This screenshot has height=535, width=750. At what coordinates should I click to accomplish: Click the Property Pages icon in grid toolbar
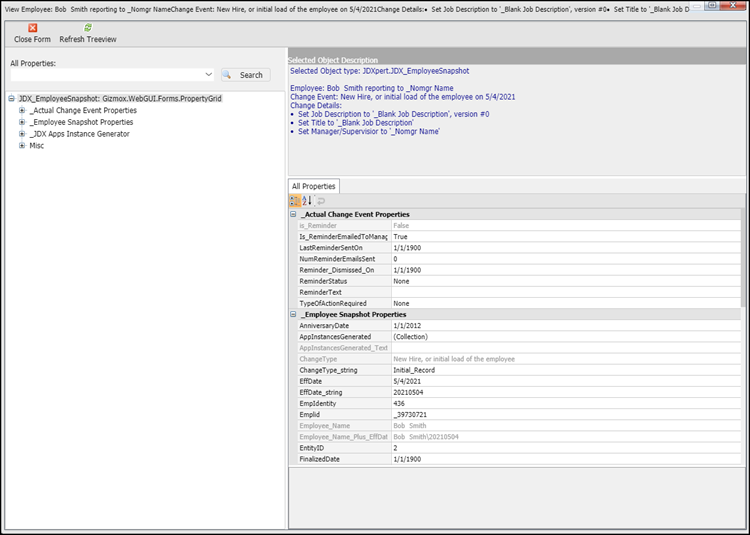click(x=321, y=201)
